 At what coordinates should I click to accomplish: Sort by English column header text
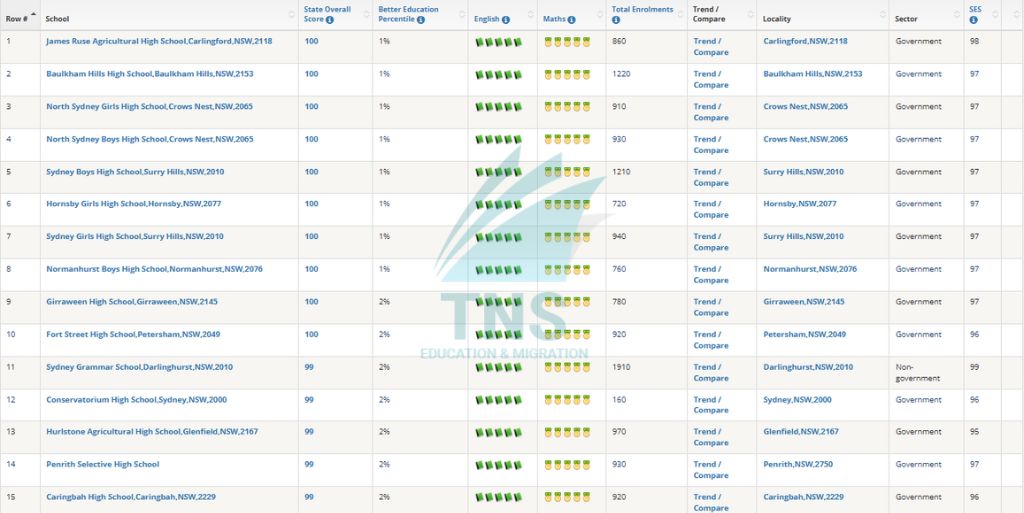(x=487, y=20)
